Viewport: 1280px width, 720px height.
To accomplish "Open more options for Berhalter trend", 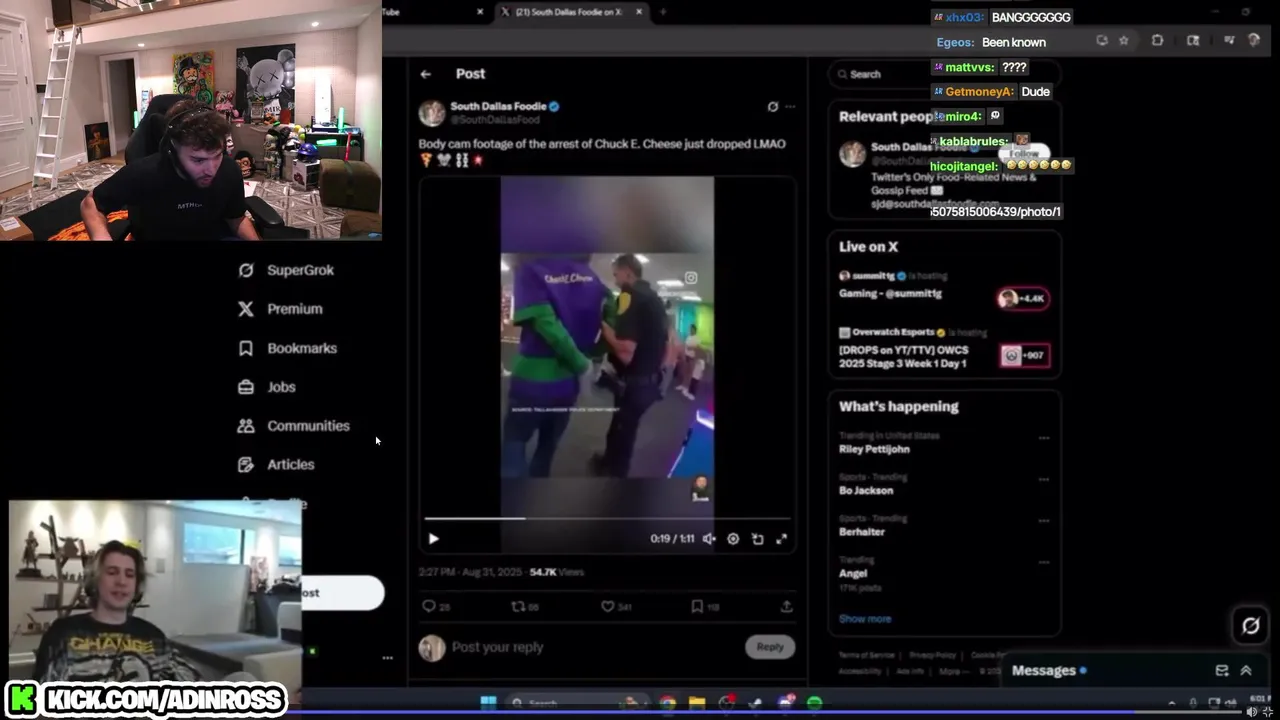I will pyautogui.click(x=1044, y=521).
